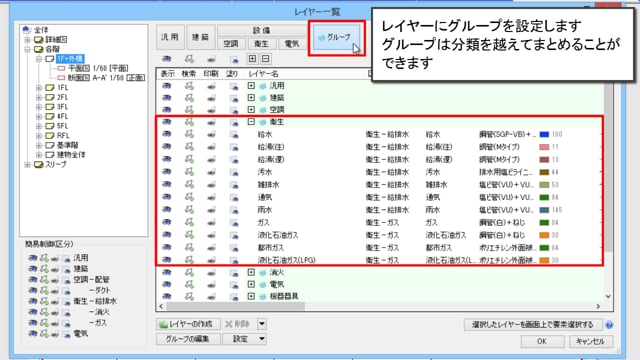Click fill icon for 液化石油ガス(LPG) layer

pyautogui.click(x=233, y=260)
